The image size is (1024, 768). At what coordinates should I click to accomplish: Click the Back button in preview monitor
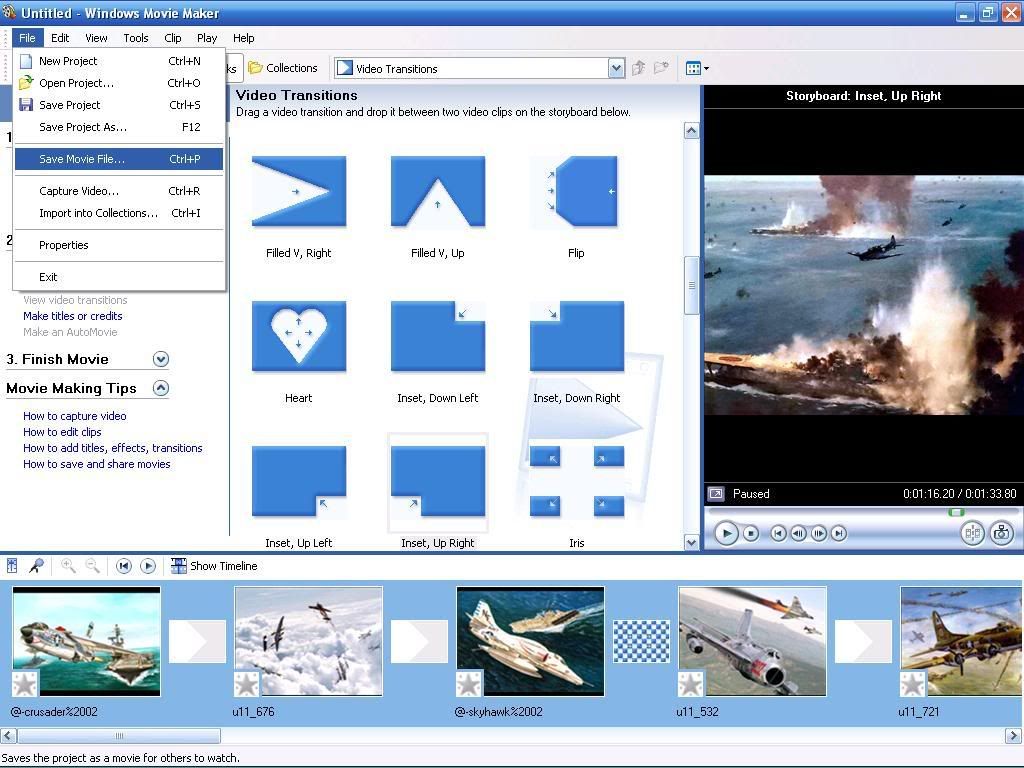[x=778, y=534]
